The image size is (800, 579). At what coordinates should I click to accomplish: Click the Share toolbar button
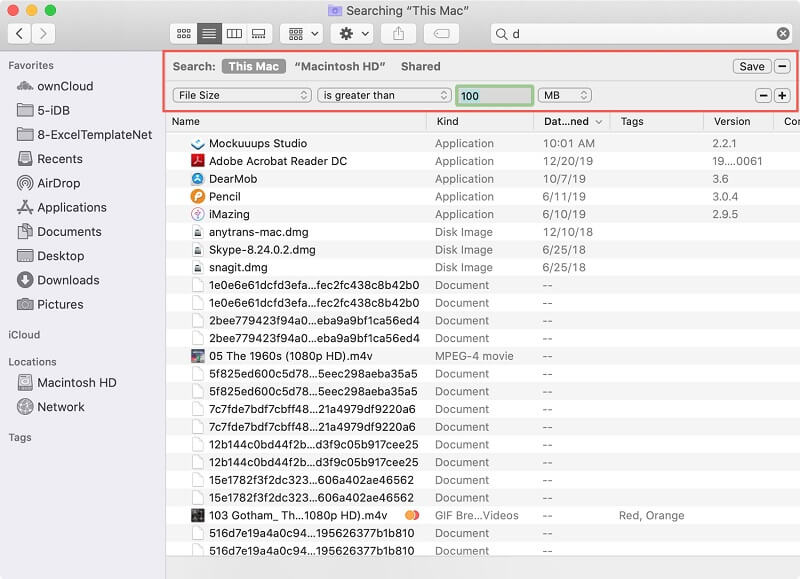[x=398, y=34]
